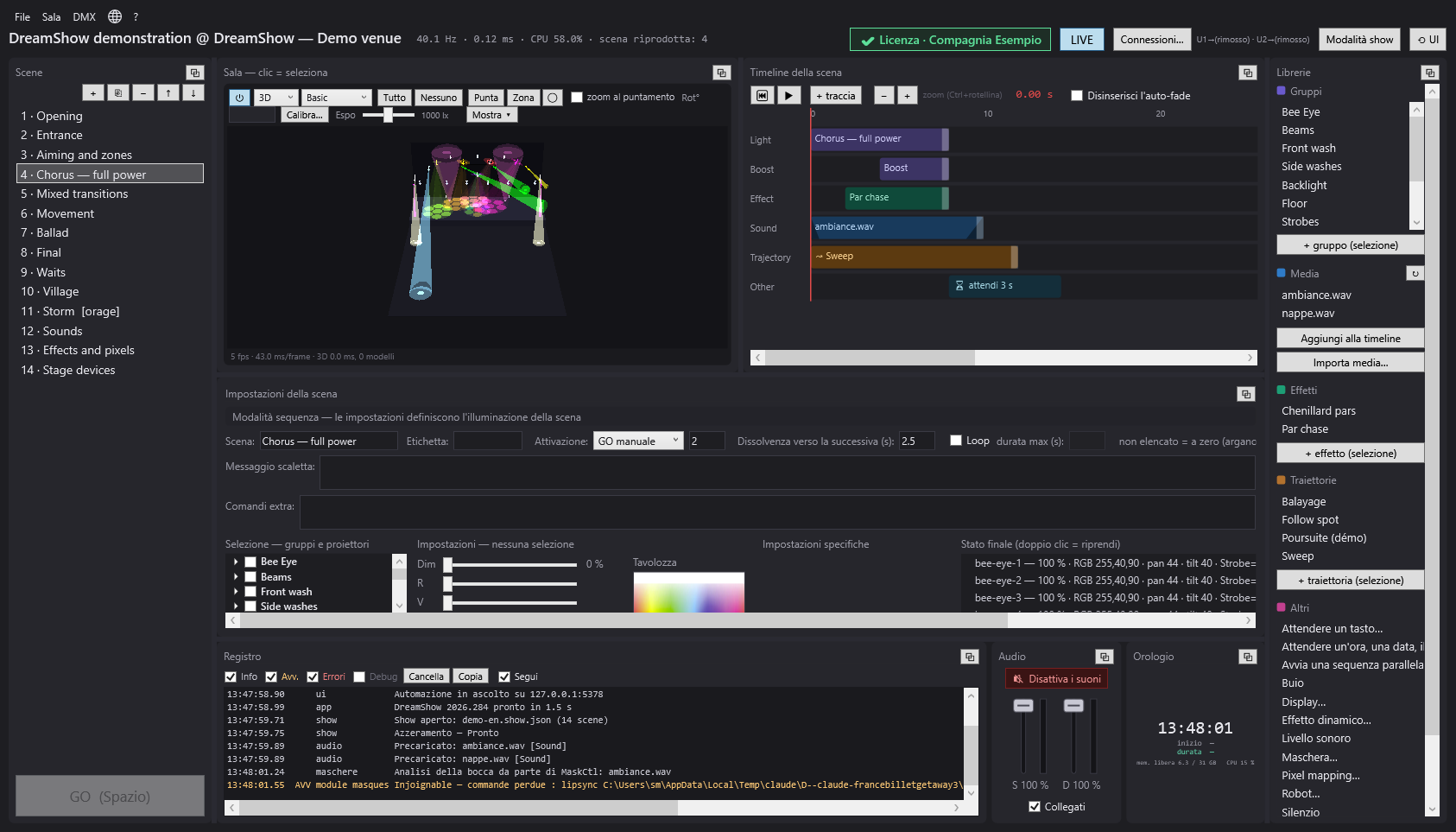Uncheck Collegati in Audio panel
The width and height of the screenshot is (1456, 832).
pos(1035,807)
